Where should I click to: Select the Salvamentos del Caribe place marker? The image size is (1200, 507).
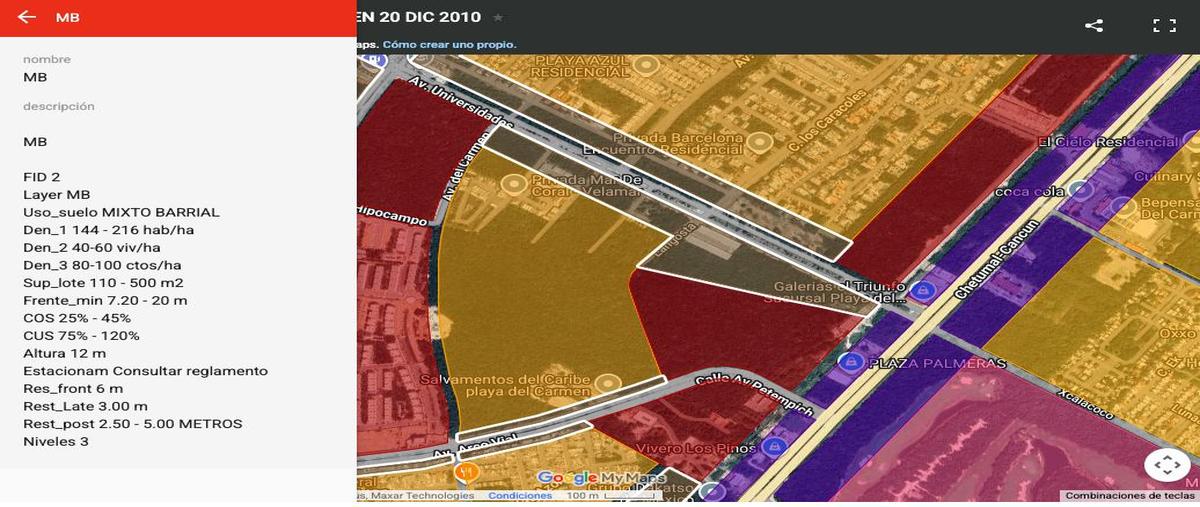click(606, 382)
